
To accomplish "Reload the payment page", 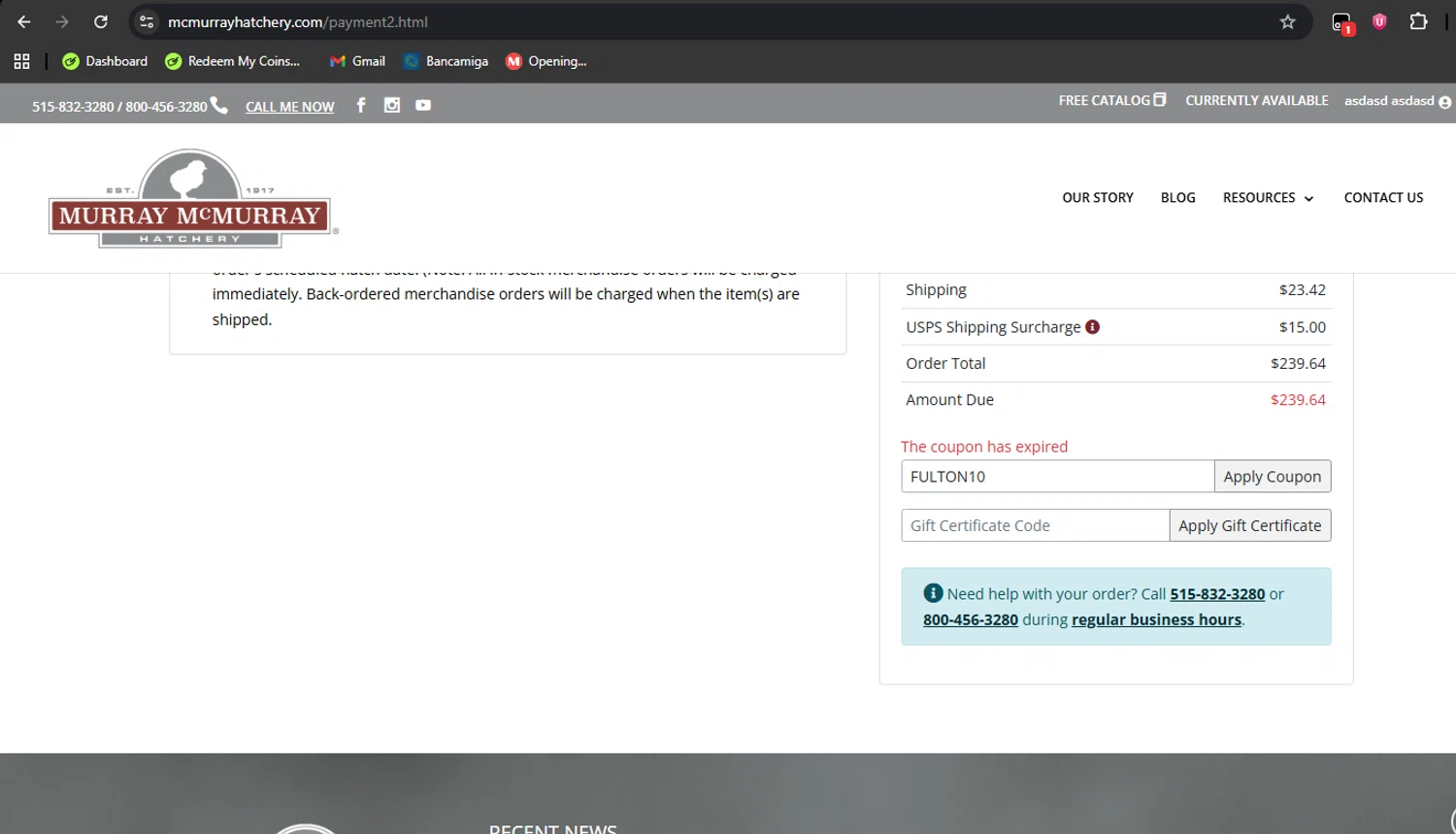I will [x=101, y=21].
